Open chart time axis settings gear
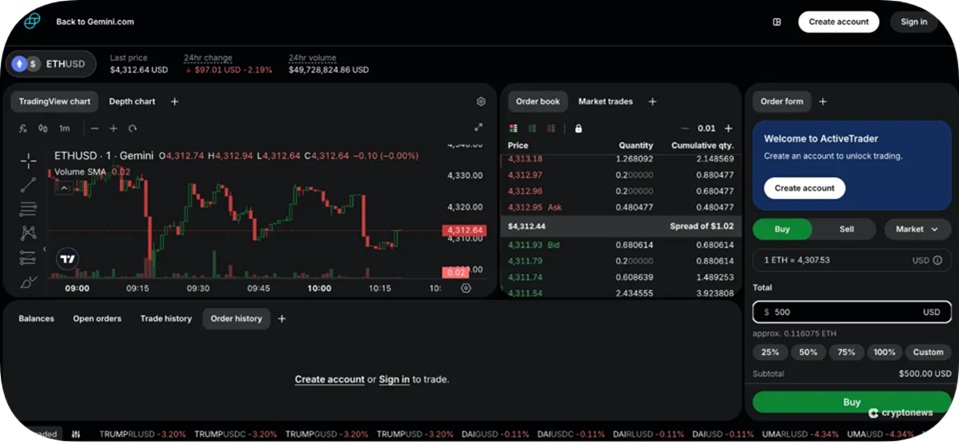 click(466, 288)
